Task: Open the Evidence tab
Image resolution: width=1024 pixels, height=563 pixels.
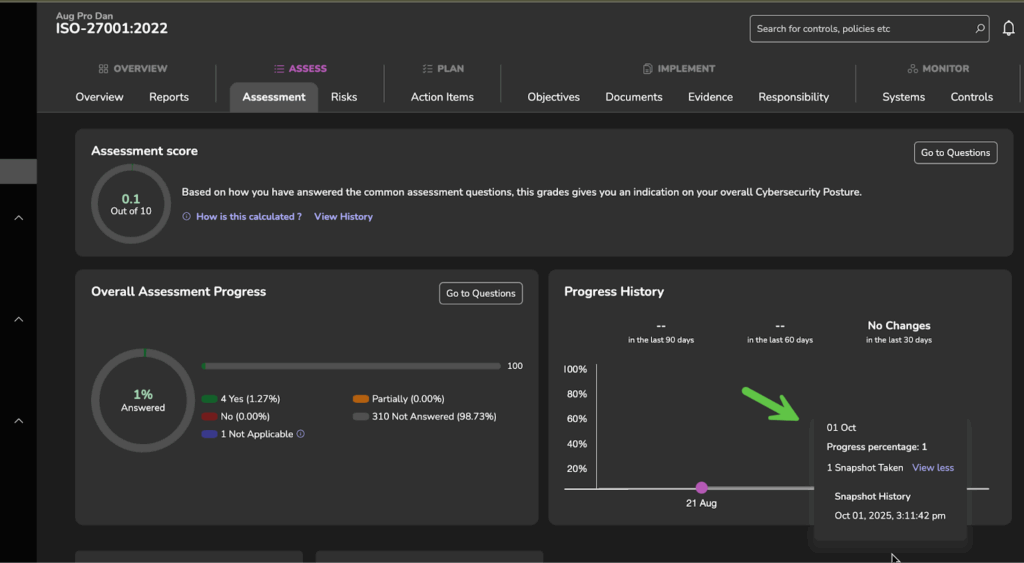Action: pos(710,97)
